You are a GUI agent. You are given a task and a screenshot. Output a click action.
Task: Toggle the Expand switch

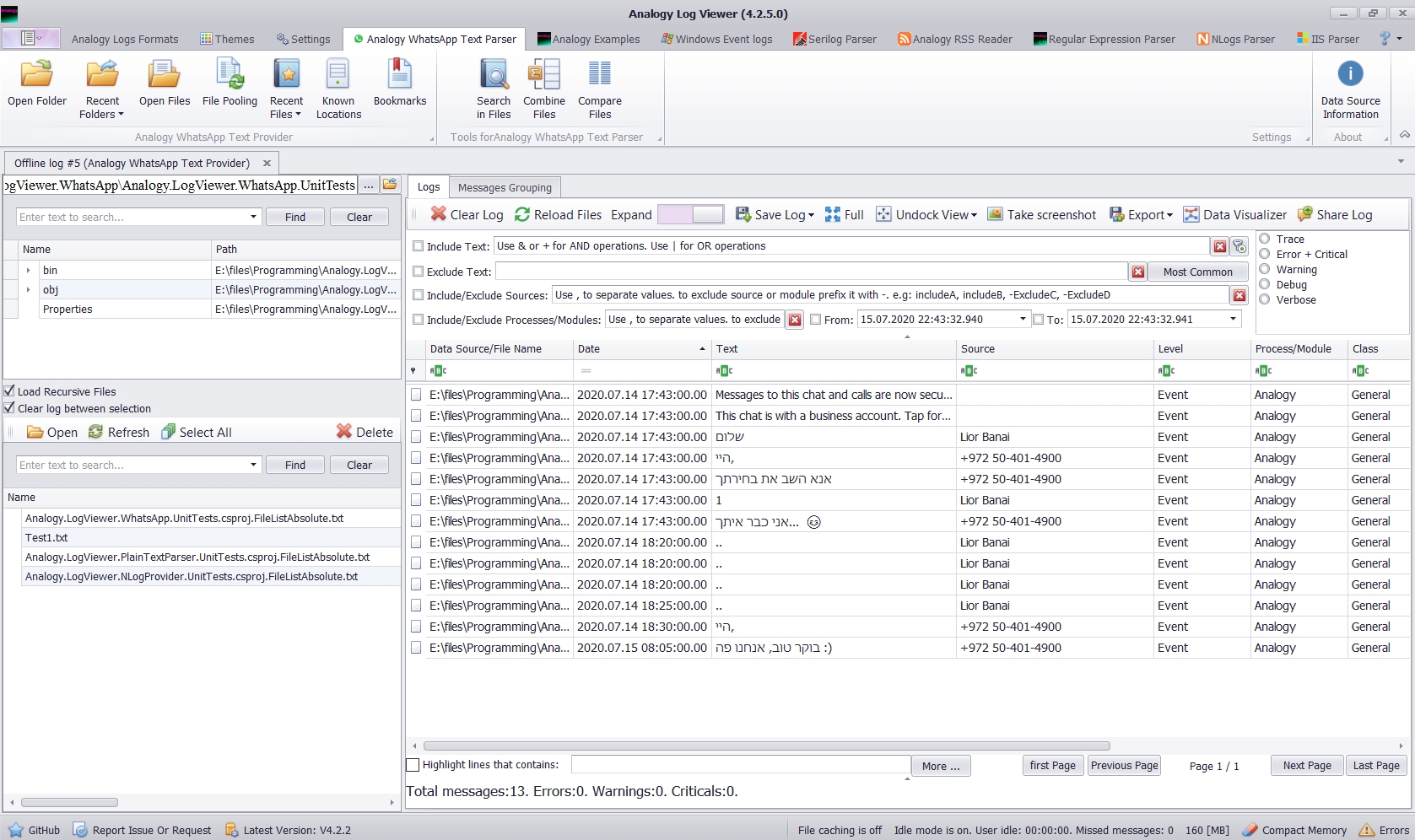691,214
